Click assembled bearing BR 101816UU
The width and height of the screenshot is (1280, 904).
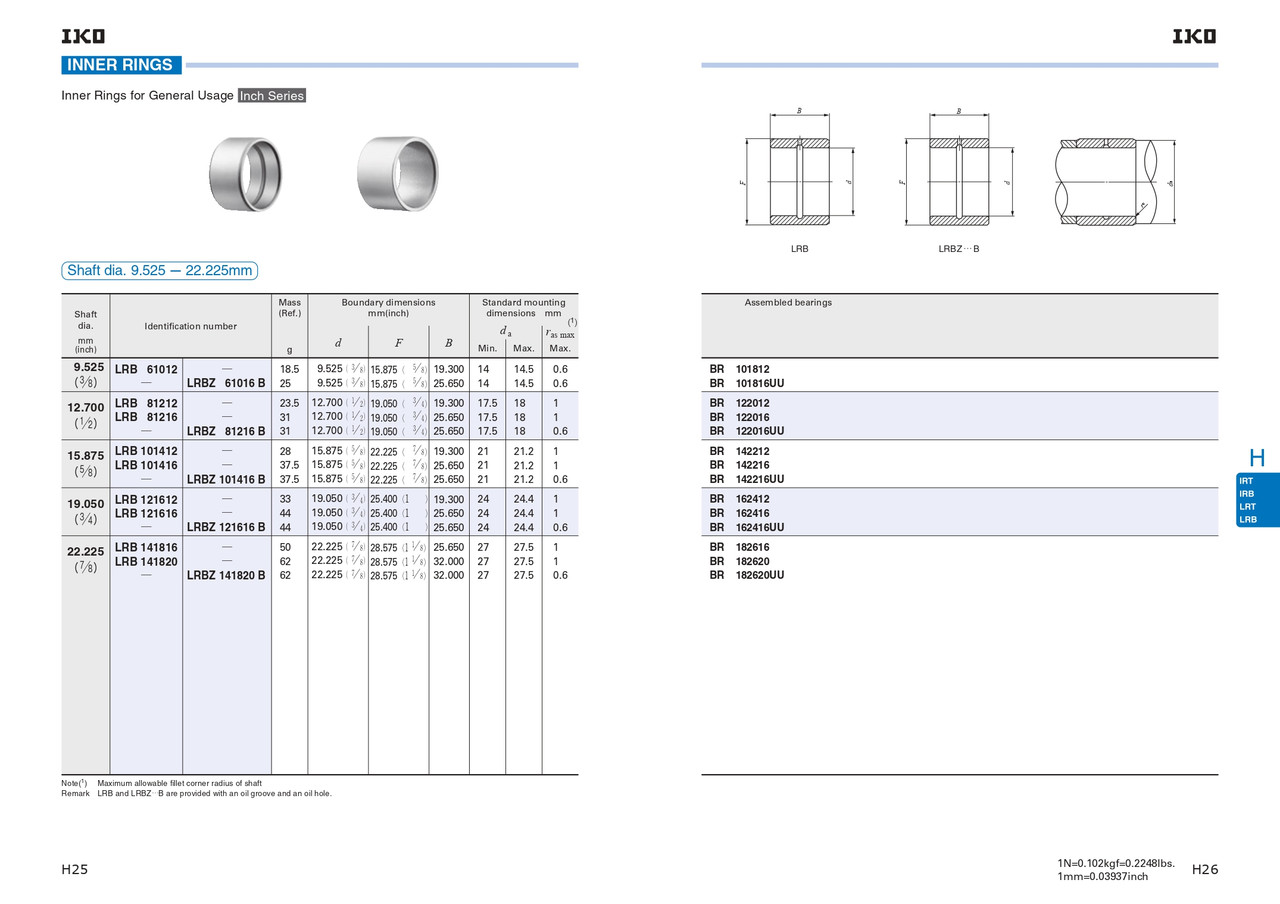[x=747, y=383]
